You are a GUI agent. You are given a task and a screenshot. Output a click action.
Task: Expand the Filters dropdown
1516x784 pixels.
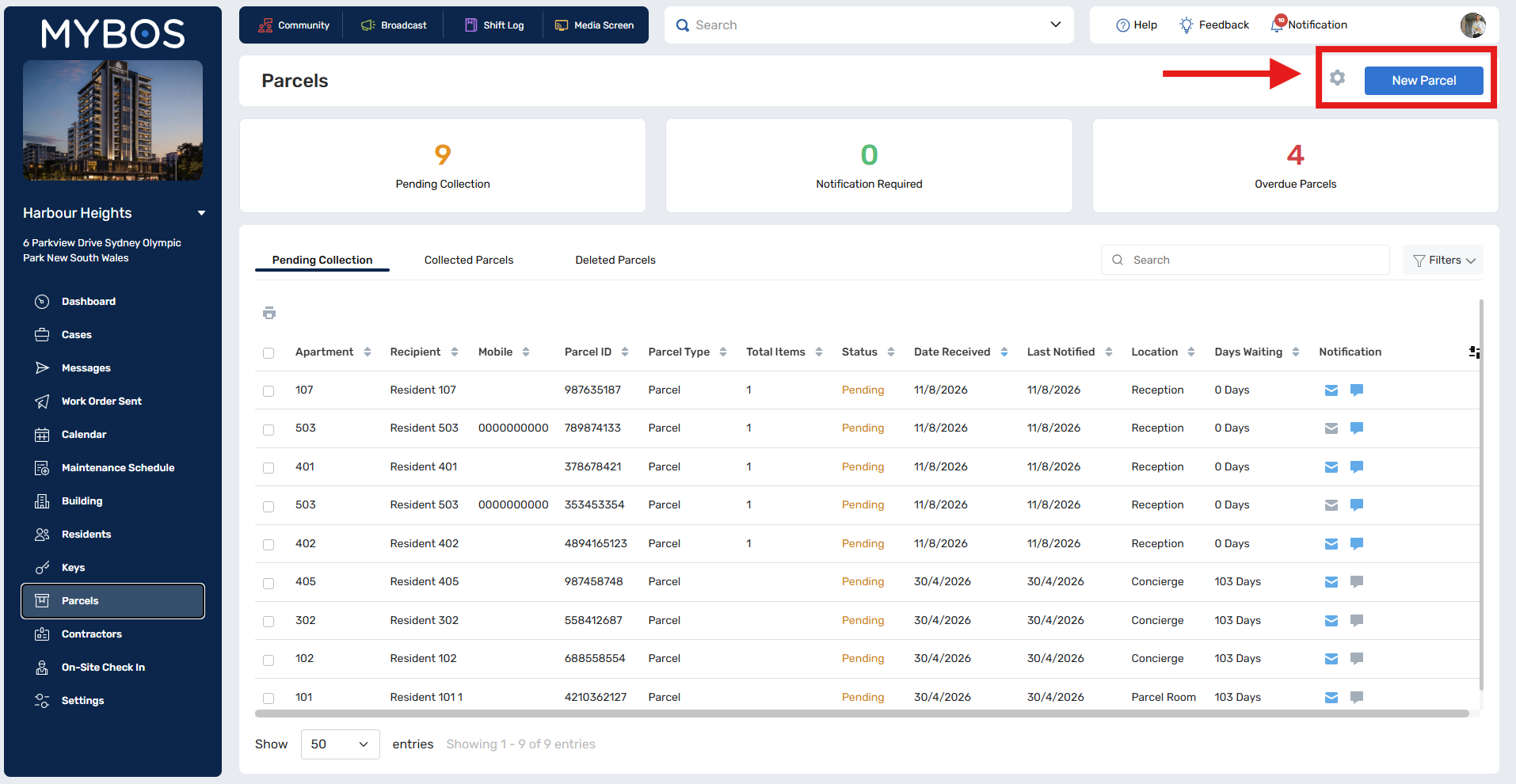tap(1443, 260)
